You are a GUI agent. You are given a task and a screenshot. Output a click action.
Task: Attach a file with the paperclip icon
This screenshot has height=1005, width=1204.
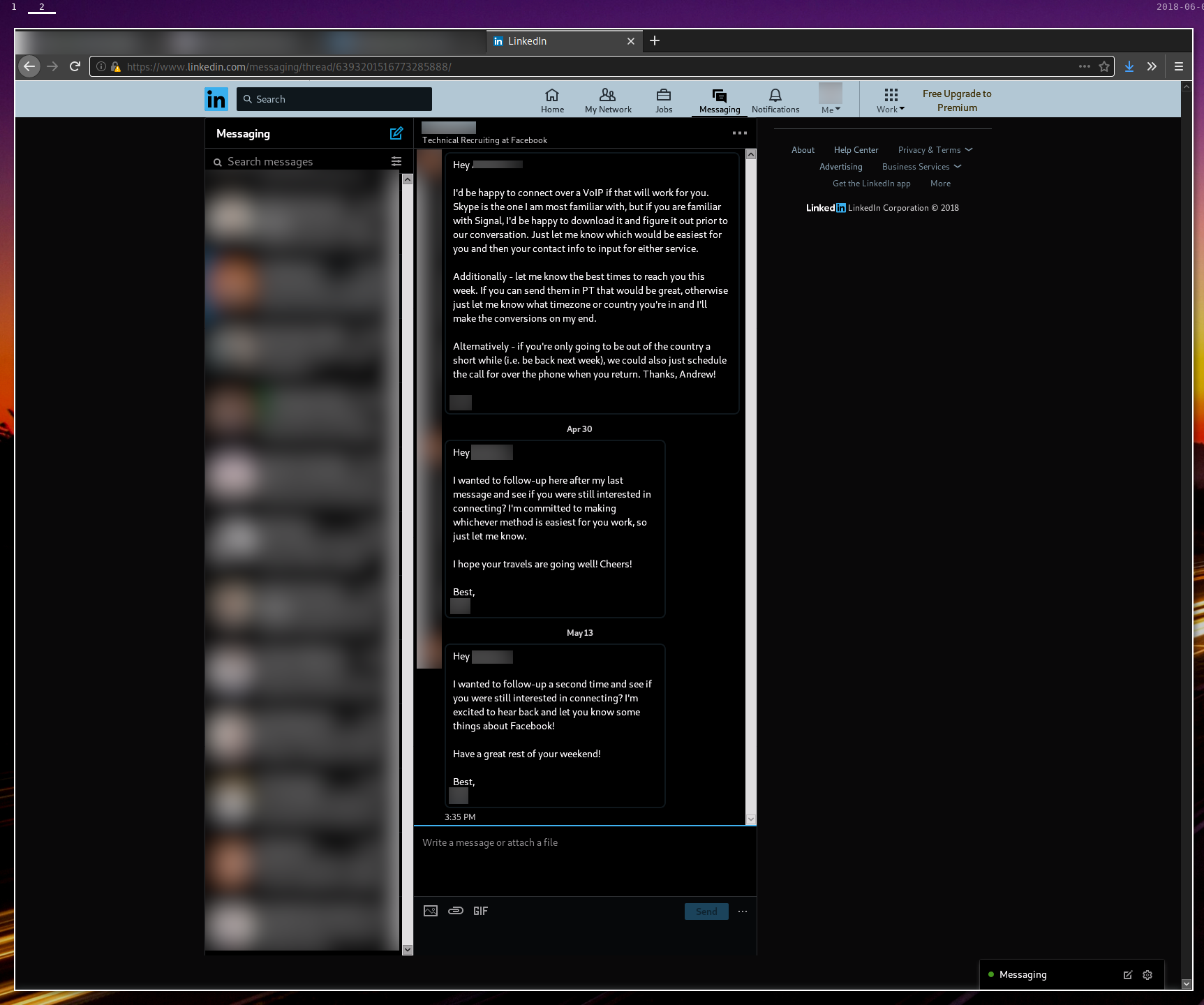coord(456,911)
